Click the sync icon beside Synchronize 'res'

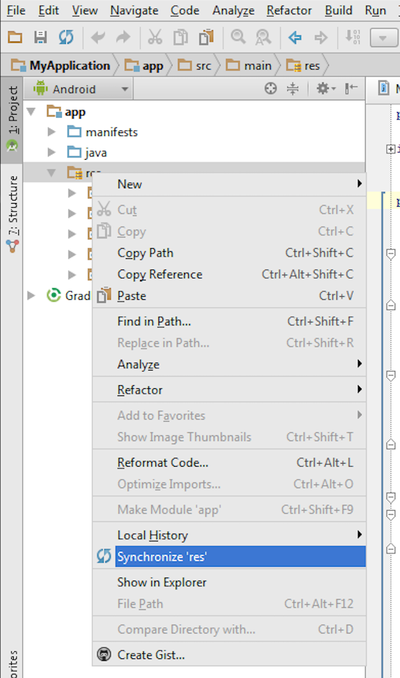pyautogui.click(x=104, y=556)
